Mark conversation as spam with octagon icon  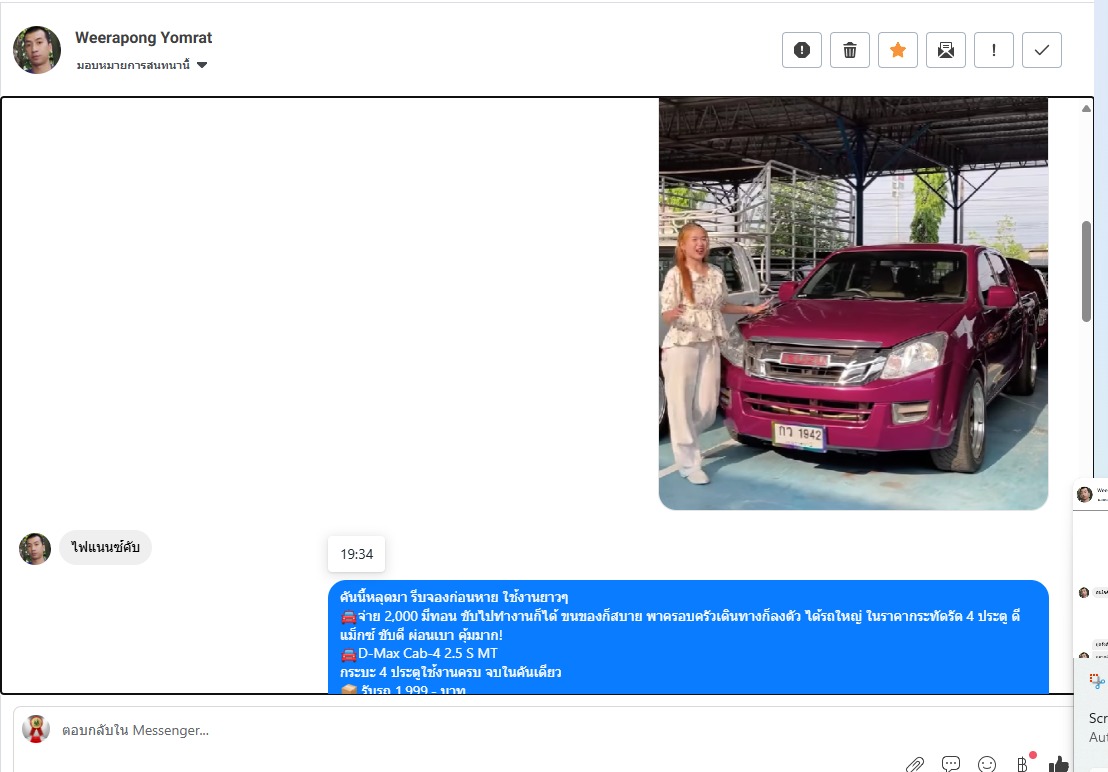click(x=801, y=50)
